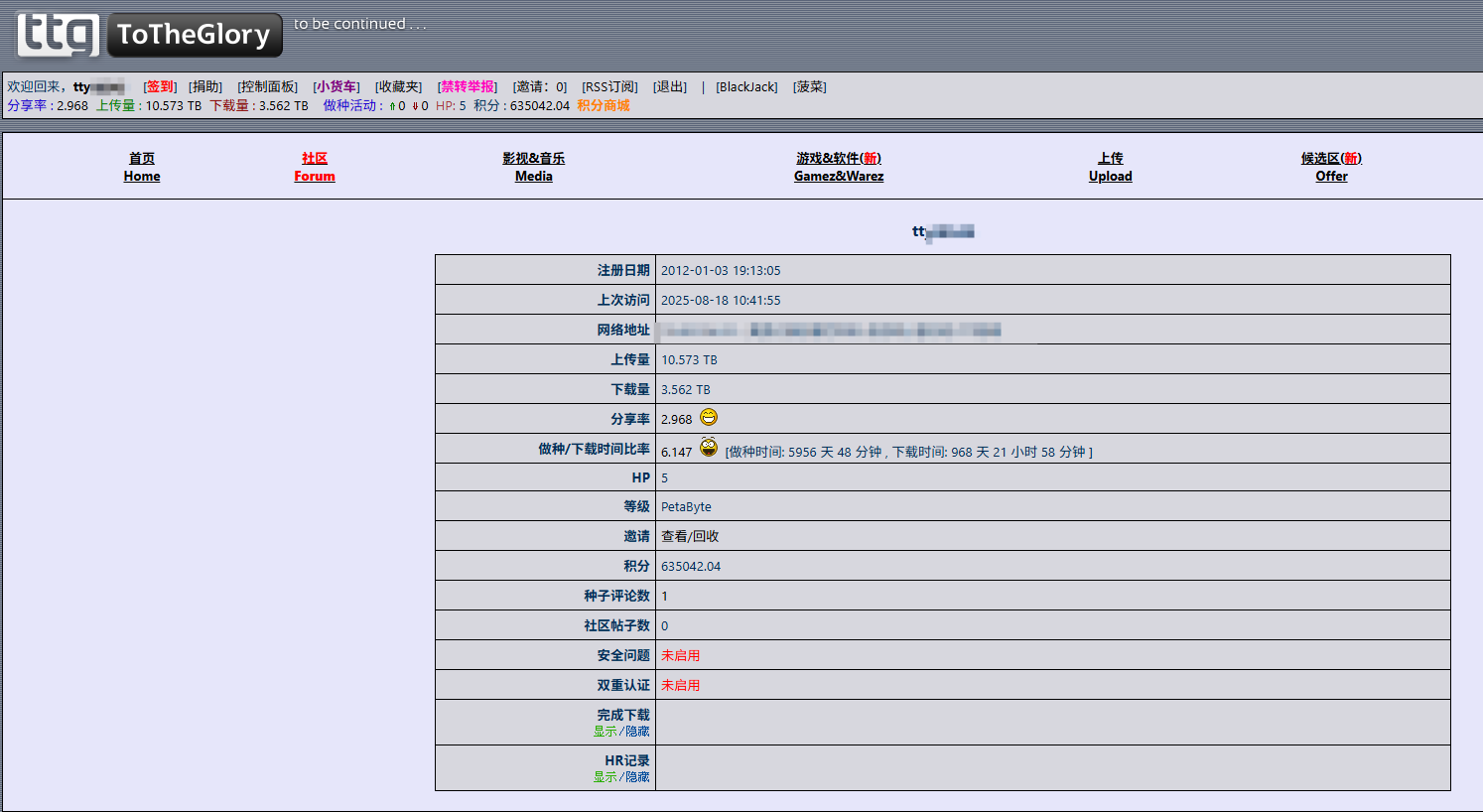This screenshot has height=812, width=1483.
Task: Click the 网络地址 row label
Action: click(623, 330)
